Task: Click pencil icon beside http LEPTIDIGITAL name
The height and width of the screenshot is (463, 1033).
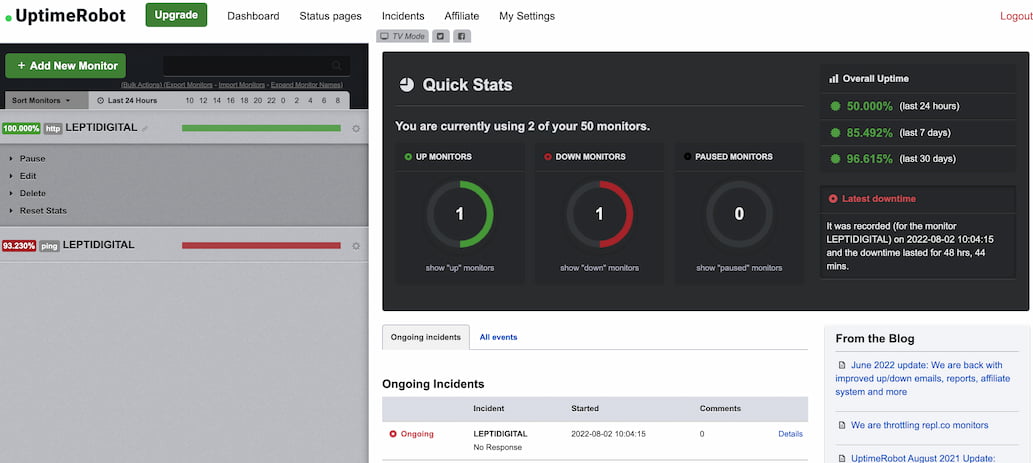Action: pyautogui.click(x=145, y=128)
